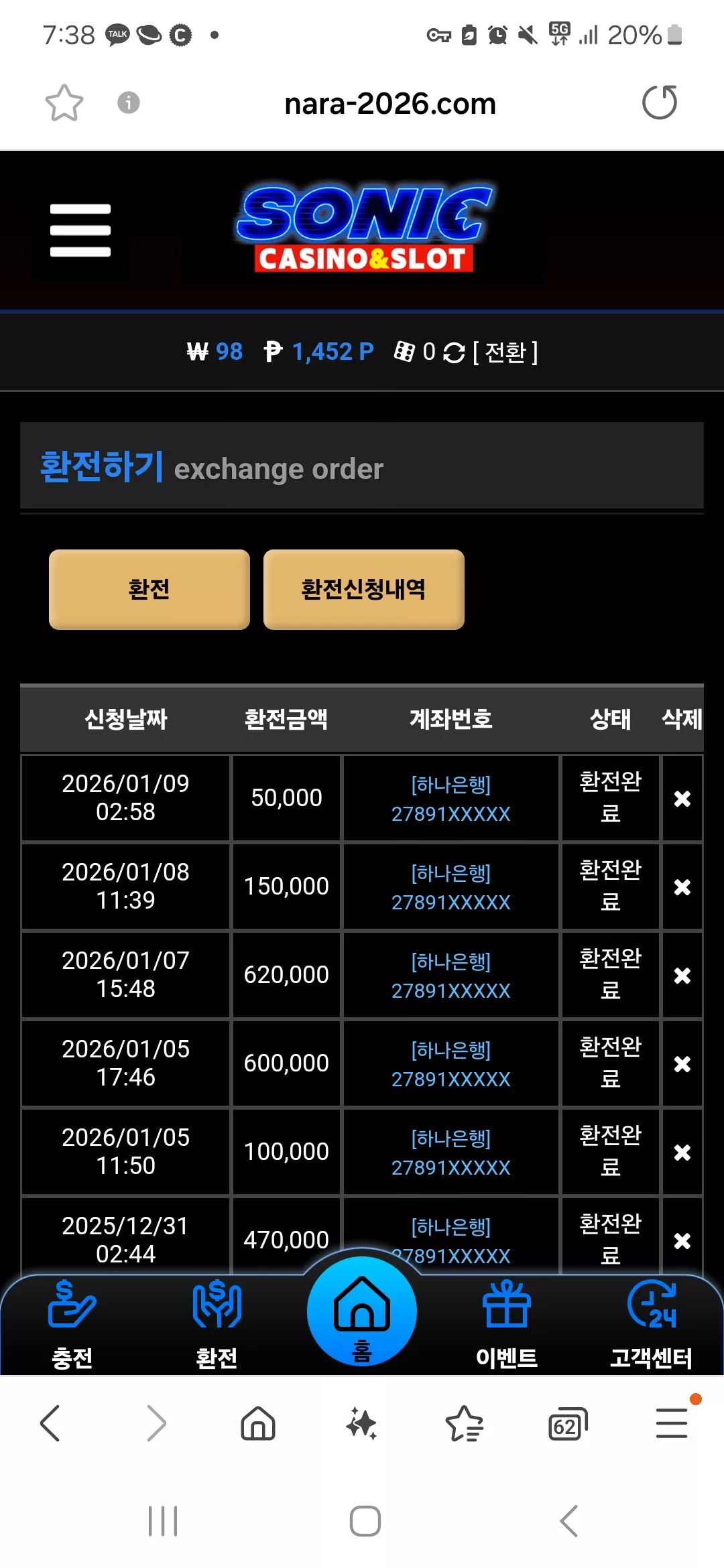Delete the 150,000 exchange record
Viewport: 724px width, 1568px height.
(x=682, y=887)
